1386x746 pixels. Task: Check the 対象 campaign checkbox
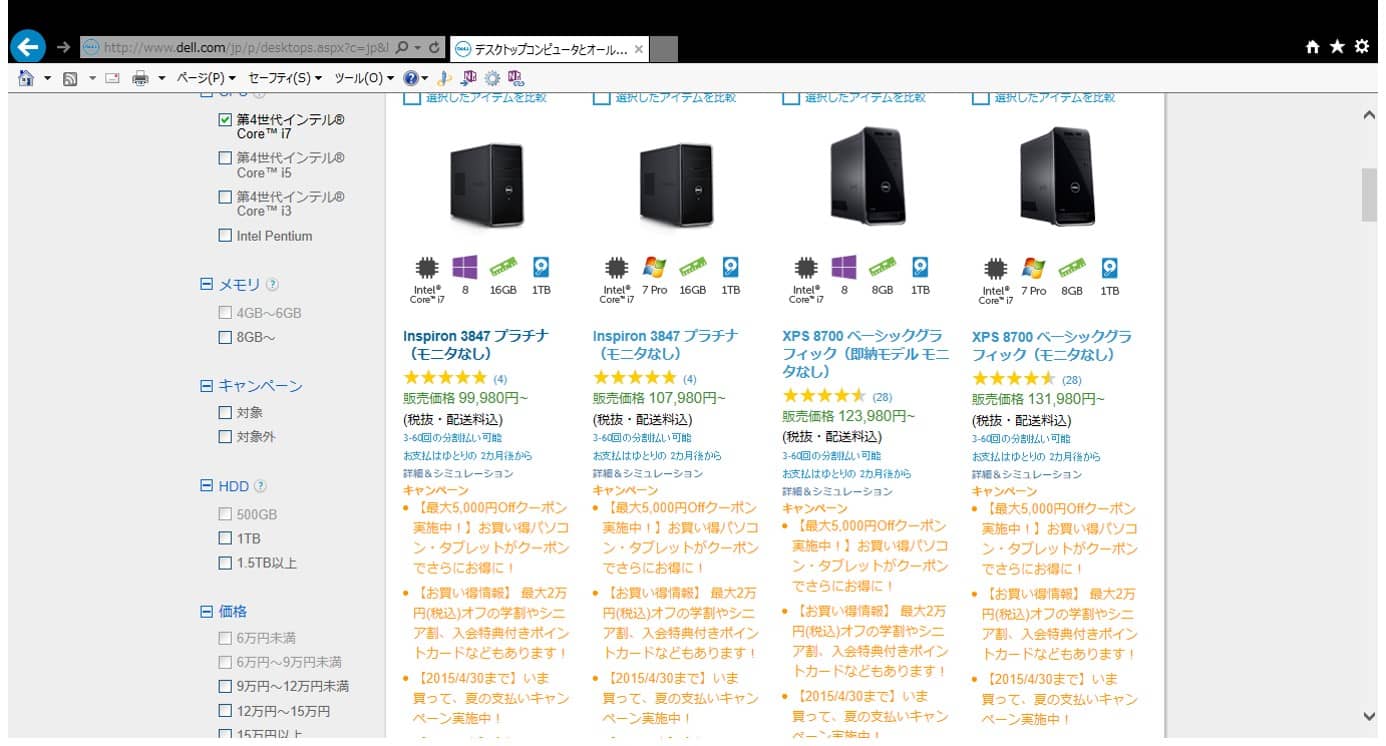(225, 412)
